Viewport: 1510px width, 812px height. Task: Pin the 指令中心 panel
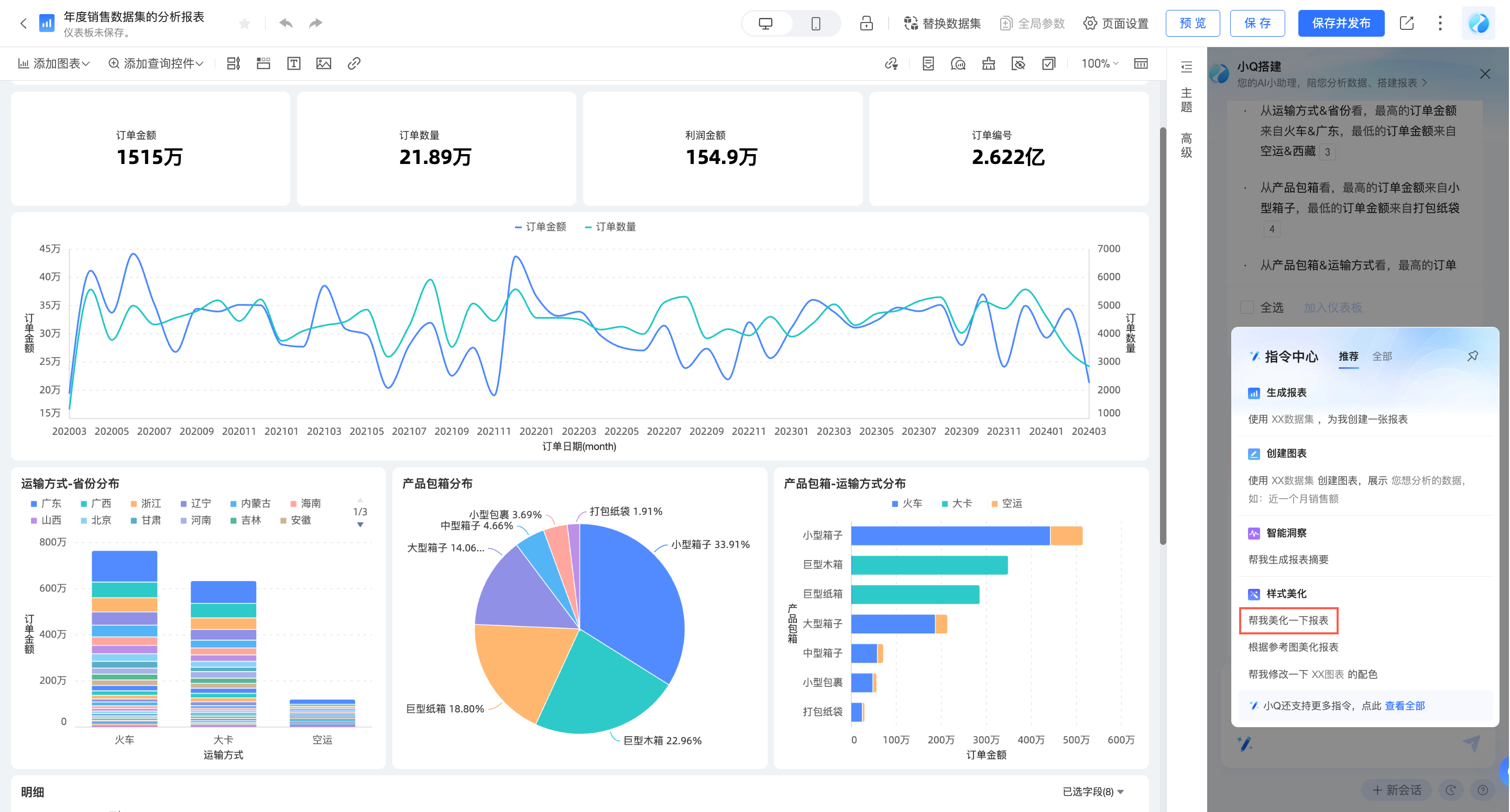point(1472,356)
